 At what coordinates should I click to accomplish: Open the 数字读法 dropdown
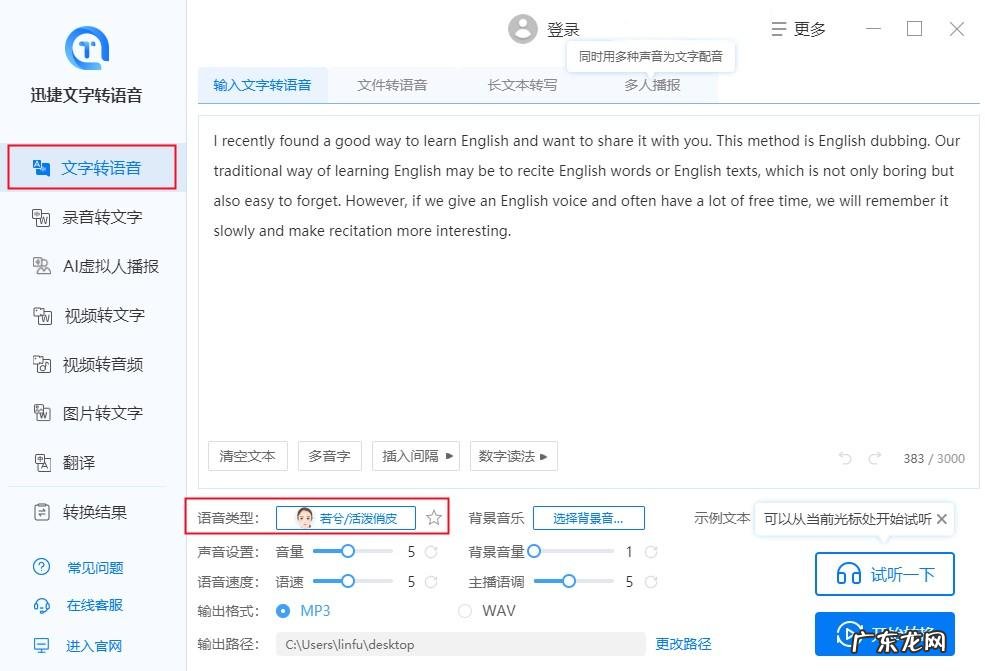coord(514,456)
